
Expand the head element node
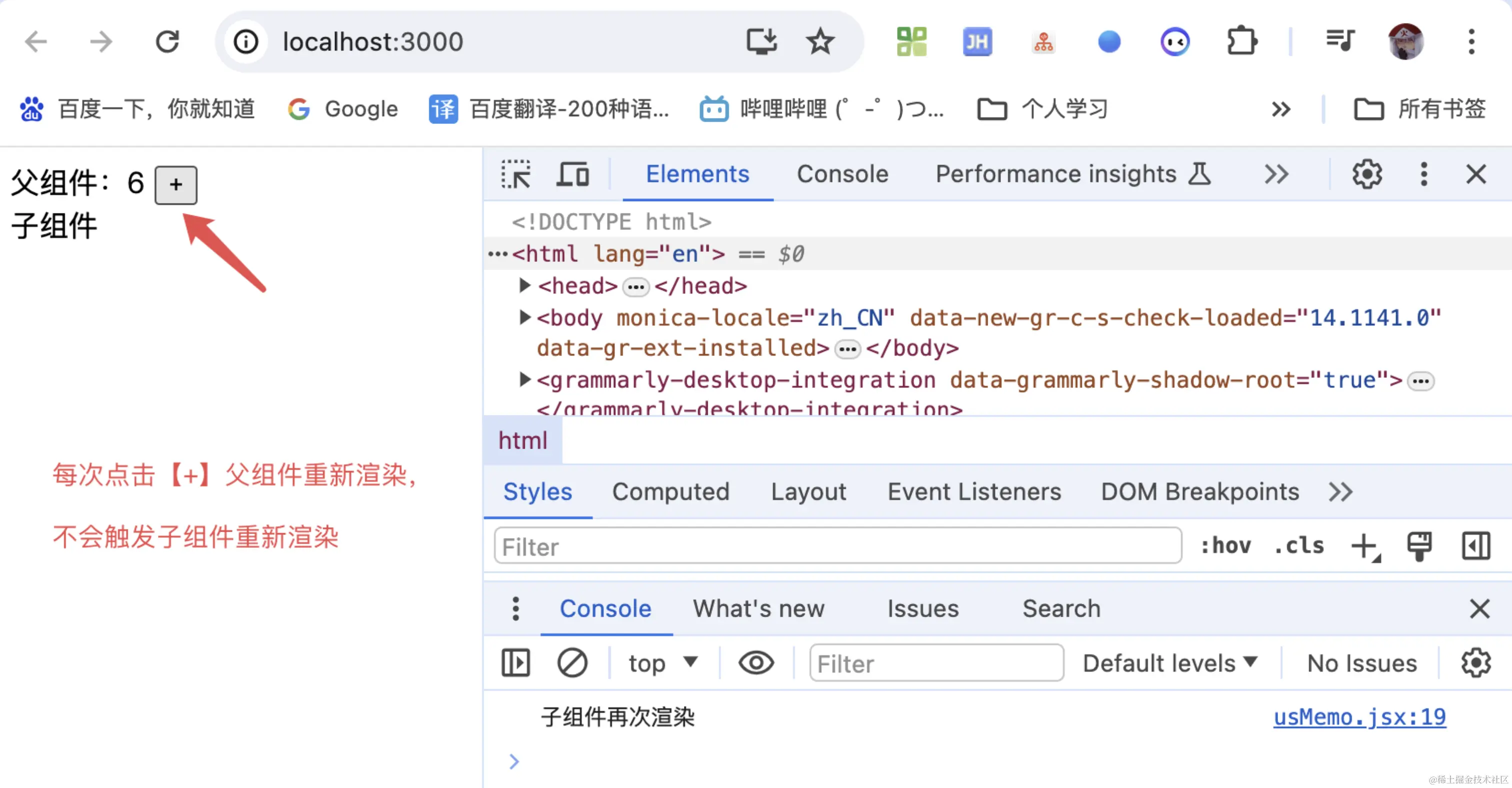click(x=524, y=286)
